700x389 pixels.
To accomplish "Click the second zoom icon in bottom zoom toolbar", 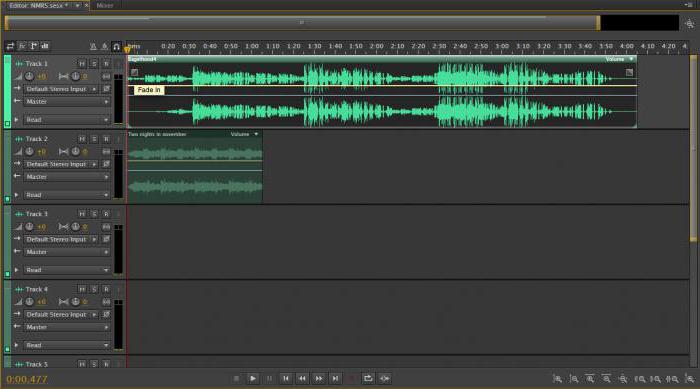I will click(574, 379).
